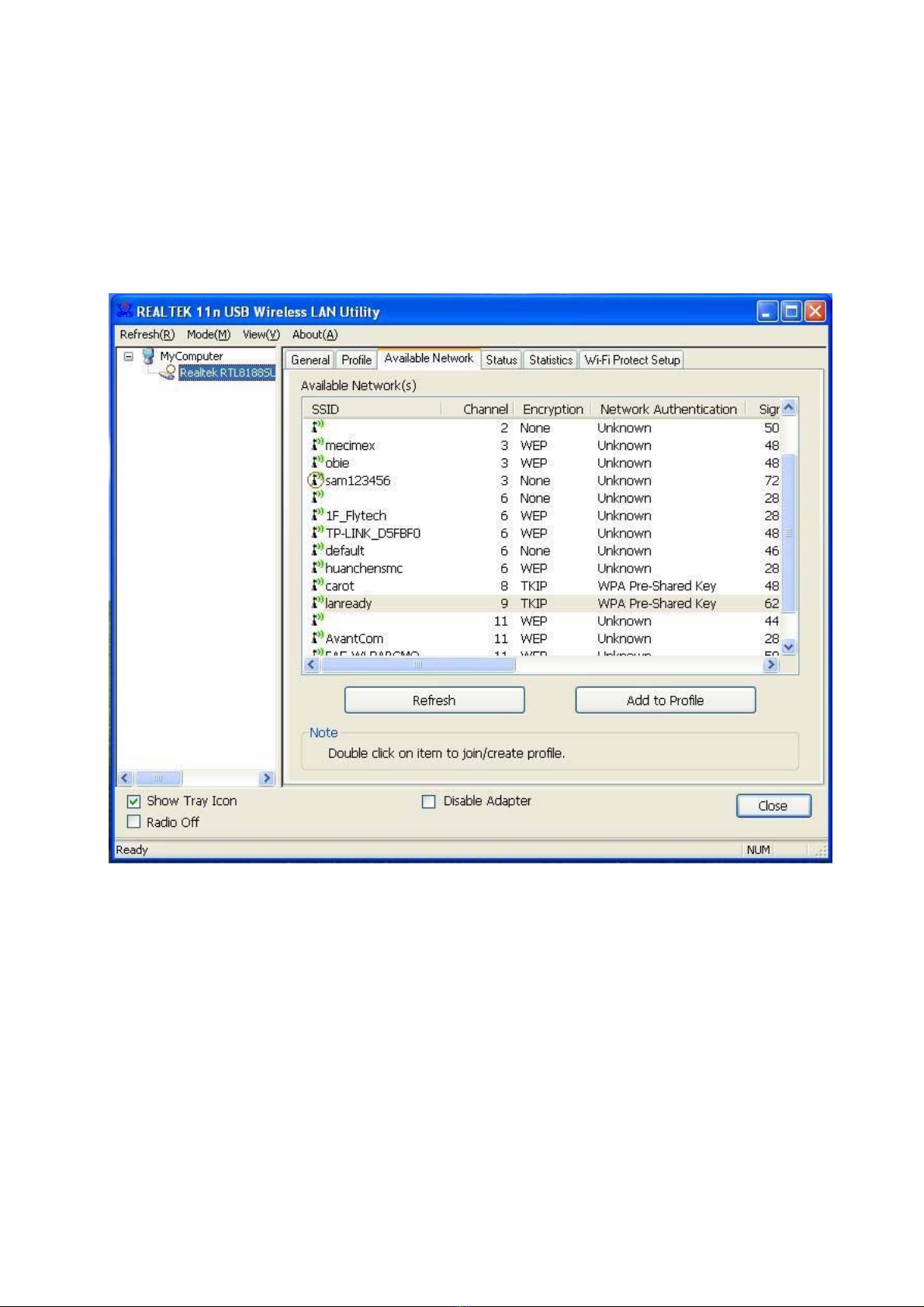Open the Statistics tab

(551, 360)
